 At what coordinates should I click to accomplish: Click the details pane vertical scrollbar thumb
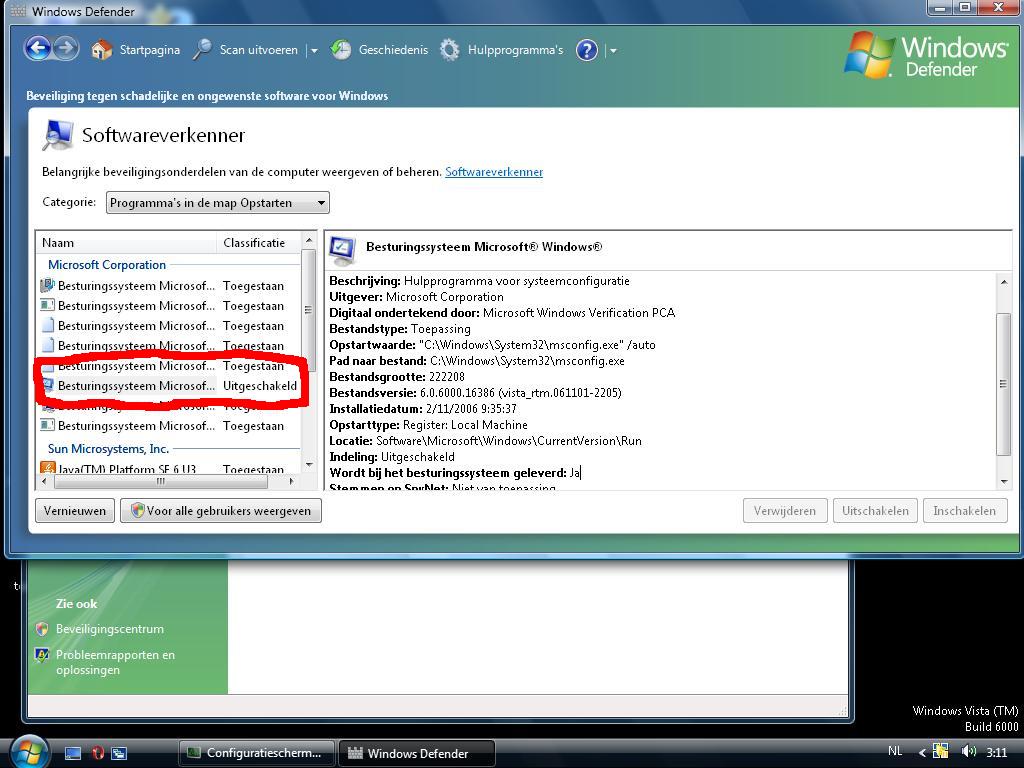pos(1004,384)
